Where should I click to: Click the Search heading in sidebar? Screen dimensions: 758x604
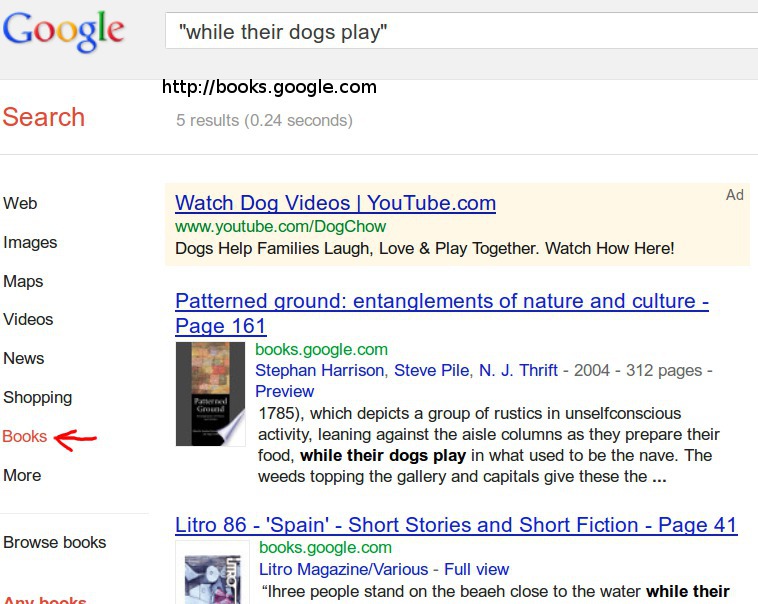[44, 117]
